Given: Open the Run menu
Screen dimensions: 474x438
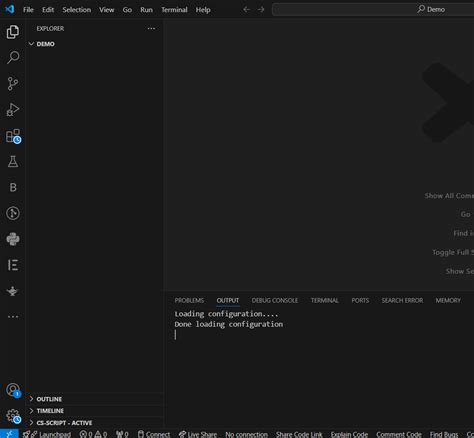Looking at the screenshot, I should 146,10.
